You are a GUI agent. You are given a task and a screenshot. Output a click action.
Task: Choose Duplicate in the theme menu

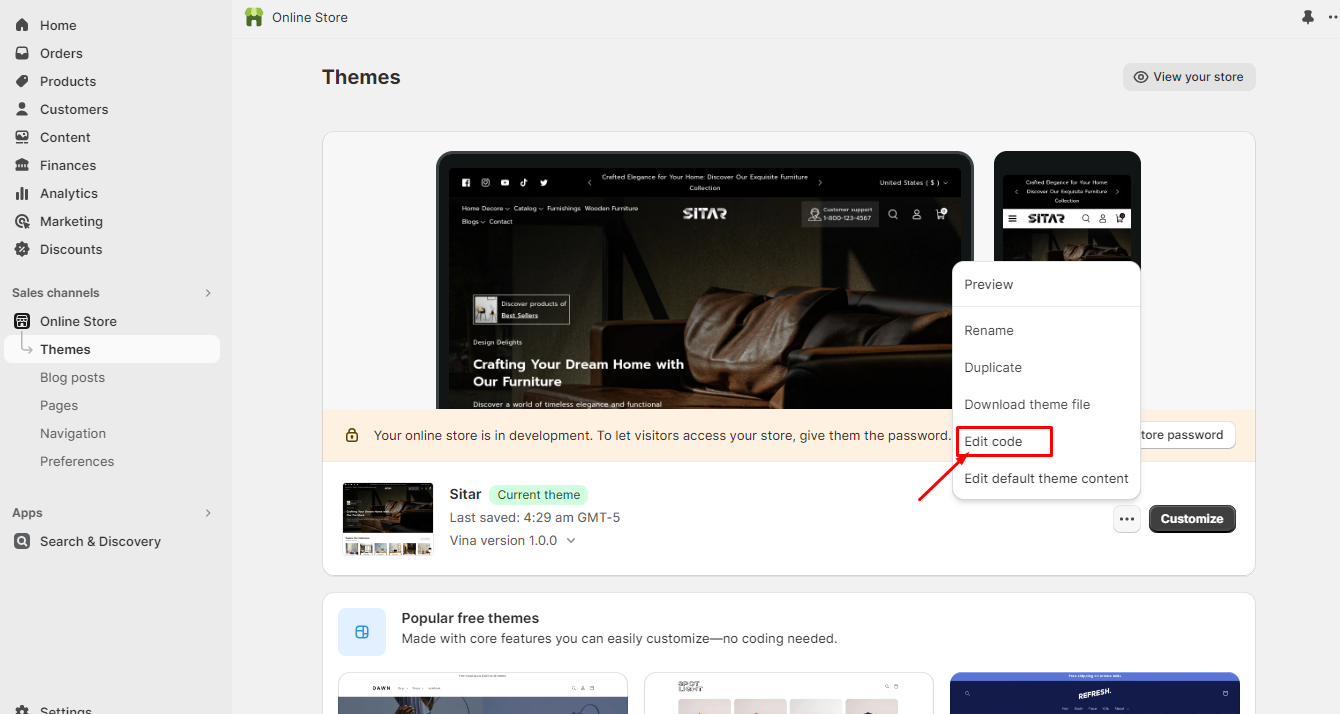tap(993, 367)
